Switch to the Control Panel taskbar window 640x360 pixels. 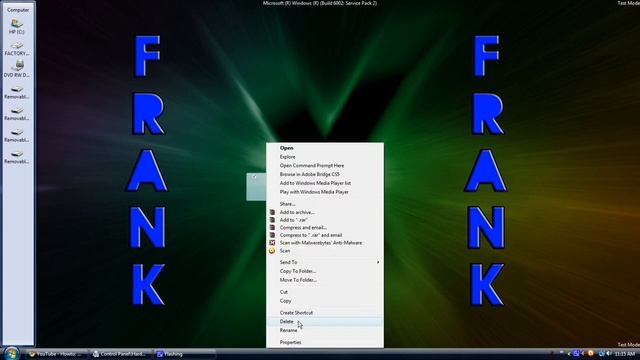coord(120,354)
